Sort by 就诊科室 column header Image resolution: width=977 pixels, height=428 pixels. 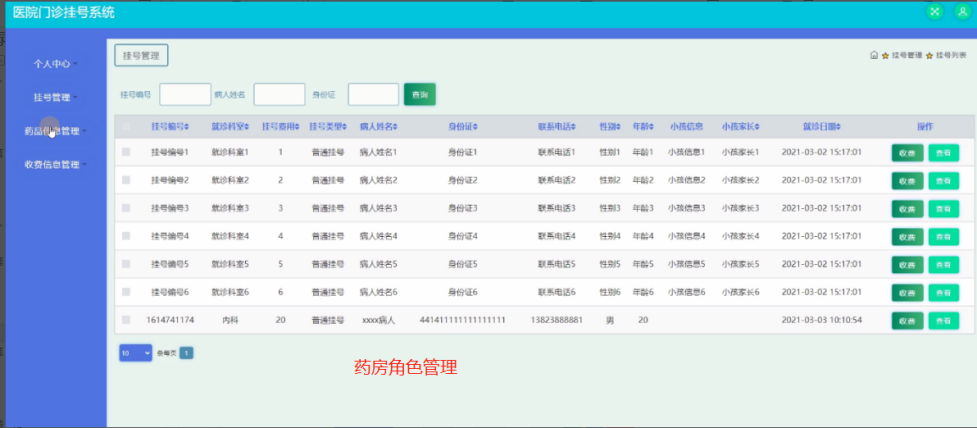tap(230, 126)
